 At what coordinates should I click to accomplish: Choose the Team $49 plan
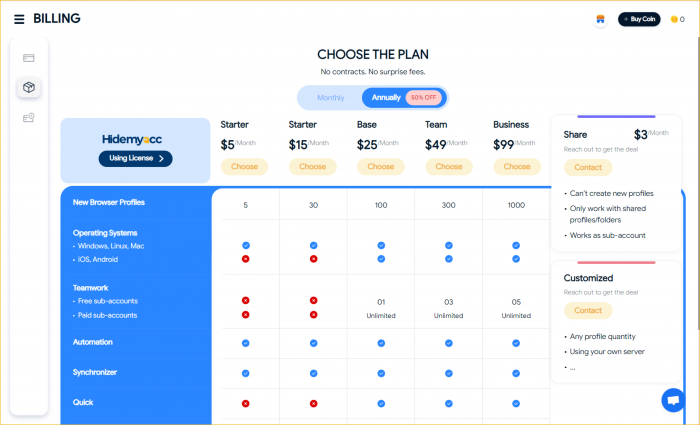tap(449, 167)
